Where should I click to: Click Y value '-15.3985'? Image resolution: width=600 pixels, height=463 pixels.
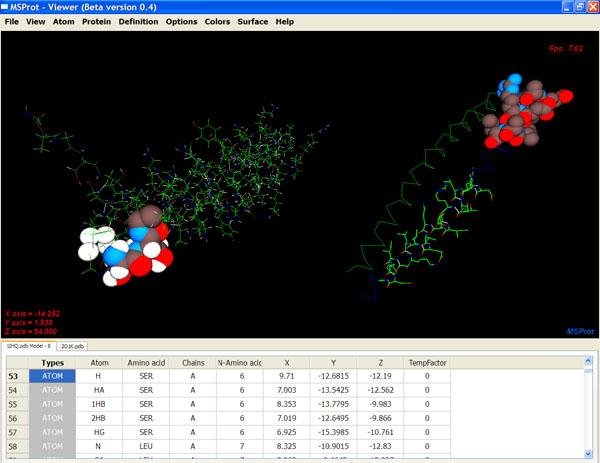pyautogui.click(x=333, y=432)
